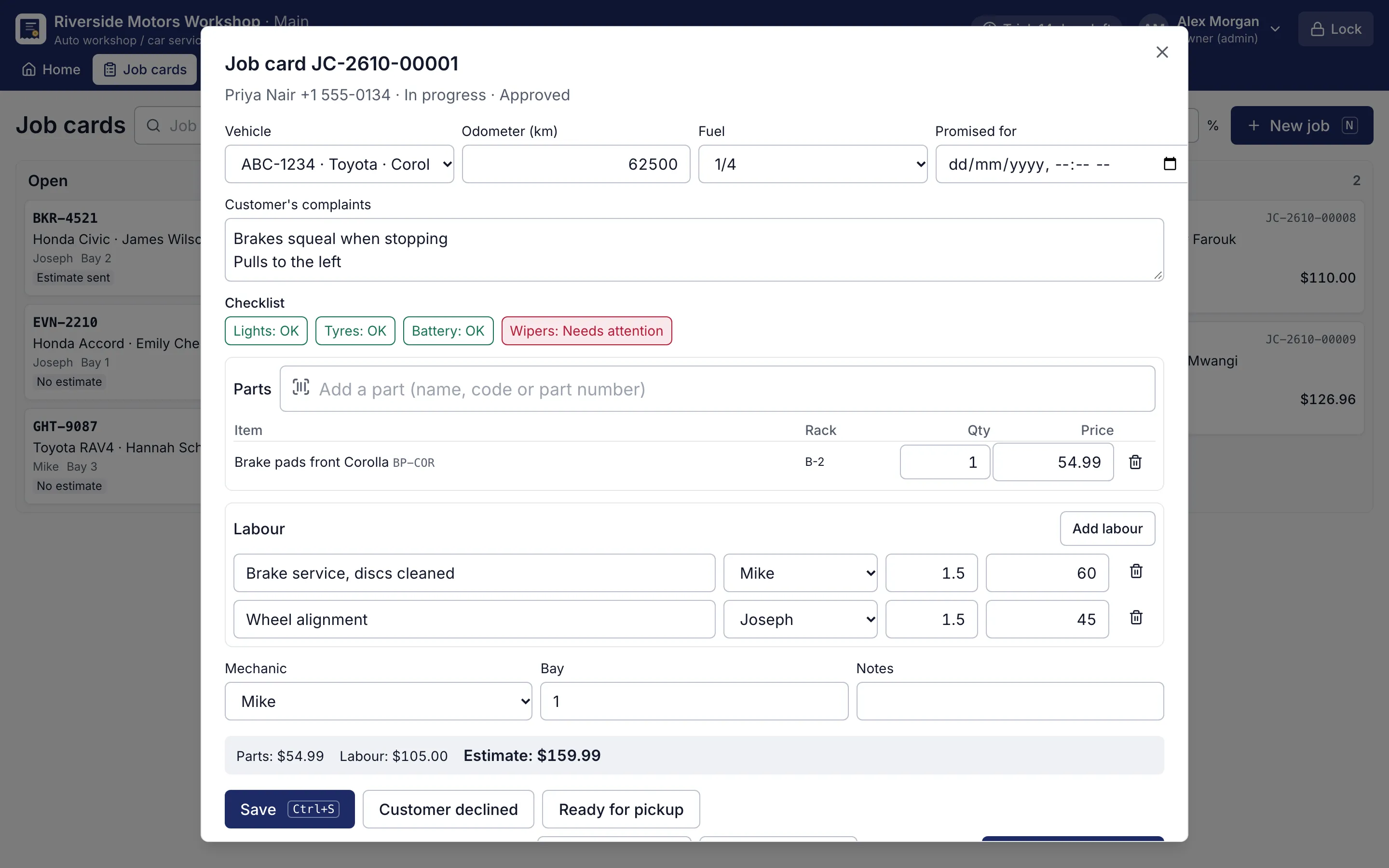This screenshot has height=868, width=1389.
Task: Click the Add a part search field
Action: [717, 389]
